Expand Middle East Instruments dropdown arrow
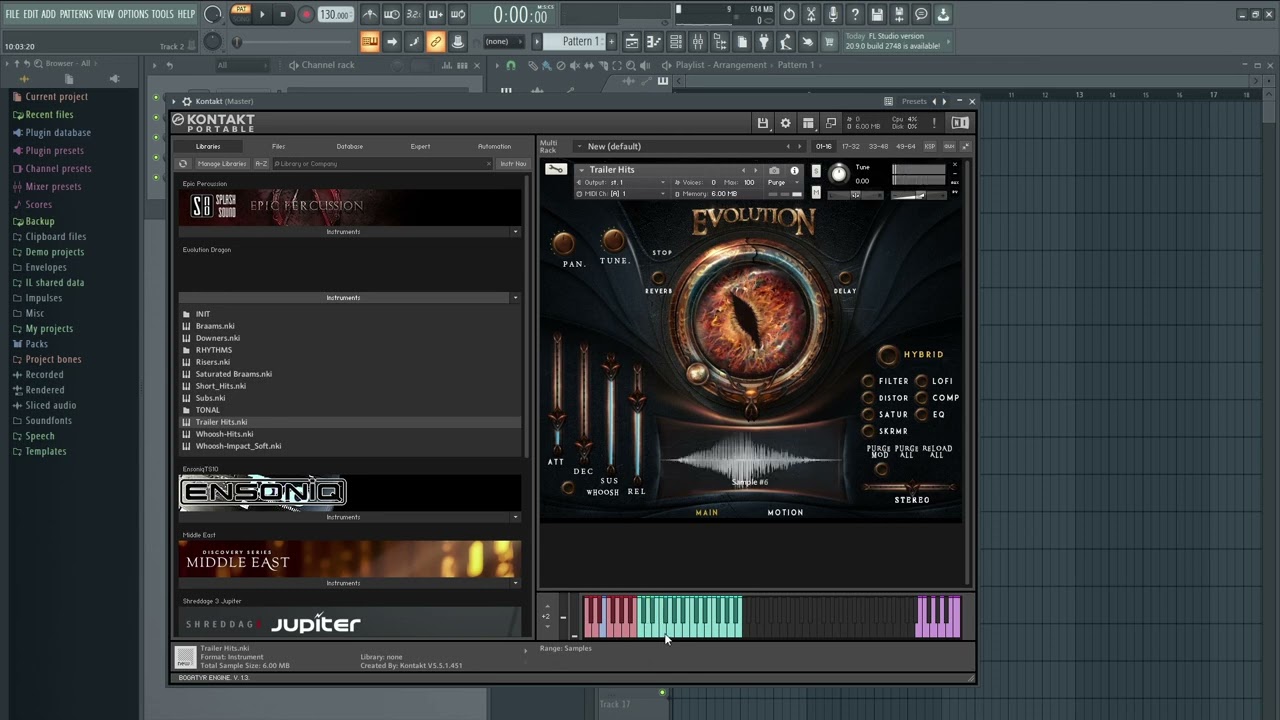 coord(515,584)
